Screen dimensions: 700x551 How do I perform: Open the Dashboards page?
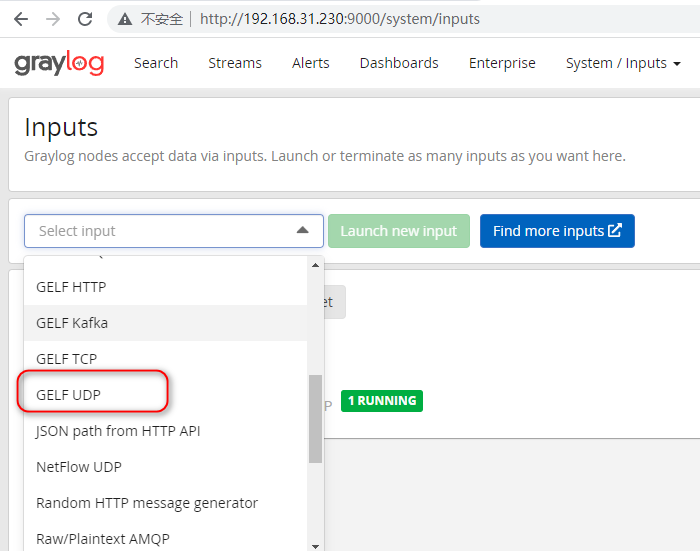[399, 63]
